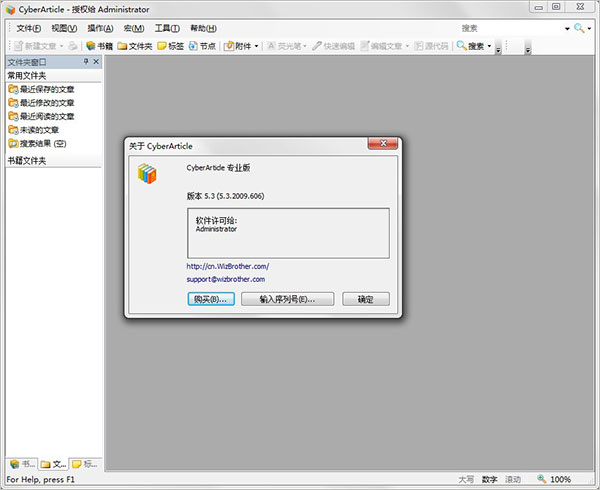Switch to the 书... books bottom tab
This screenshot has width=600, height=490.
pos(23,464)
